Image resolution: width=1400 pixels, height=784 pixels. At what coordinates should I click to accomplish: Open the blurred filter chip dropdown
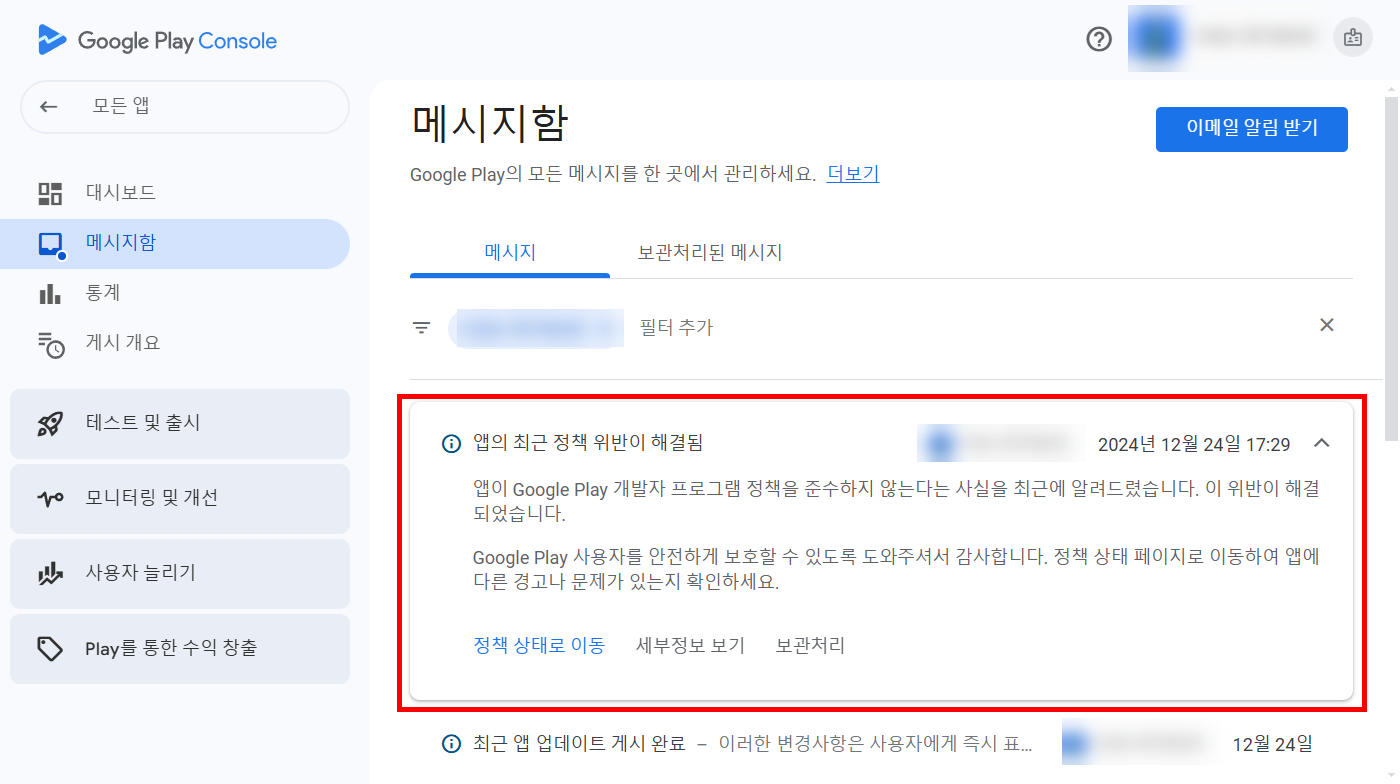tap(536, 328)
